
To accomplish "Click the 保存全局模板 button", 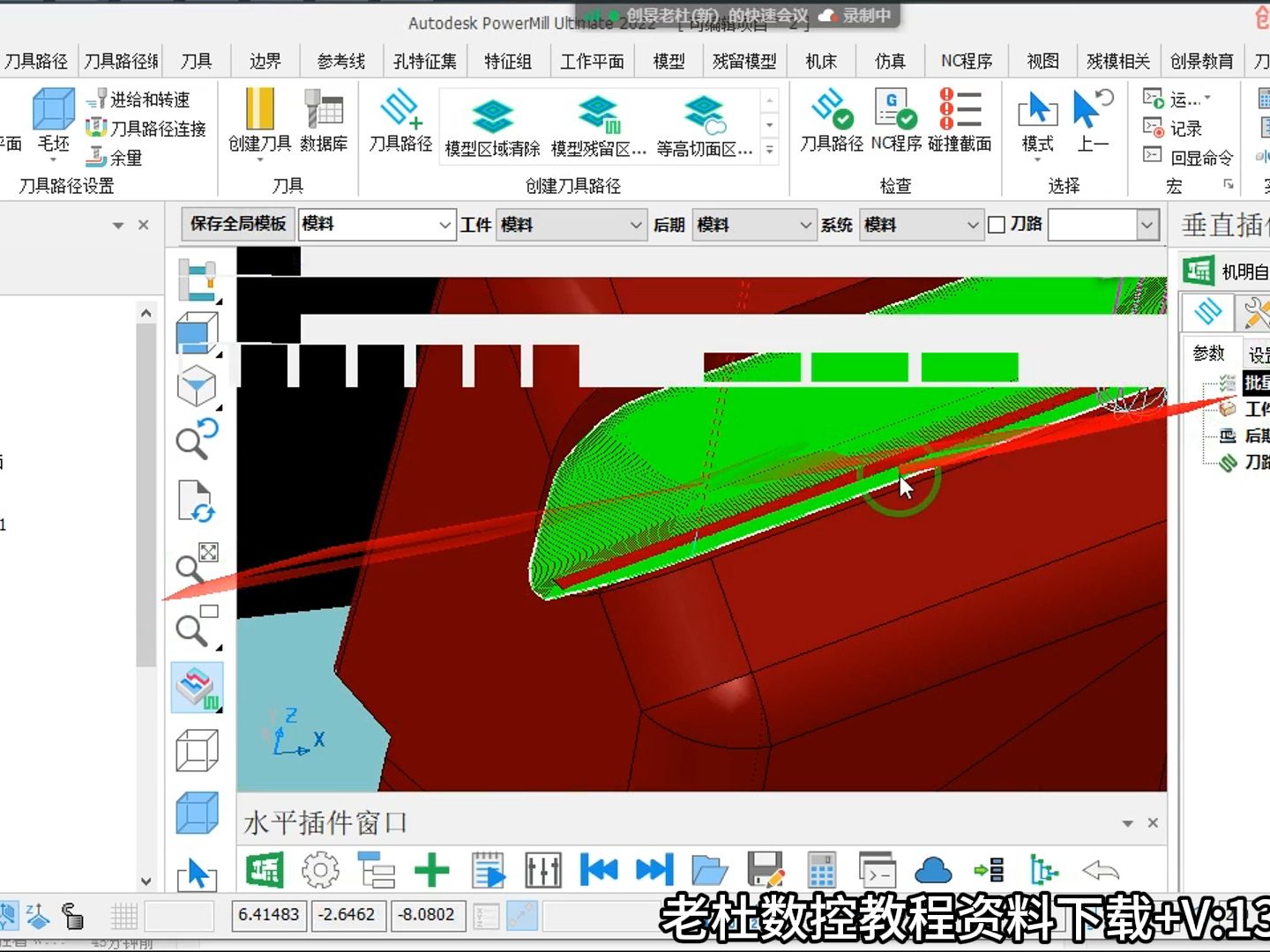I will point(238,224).
